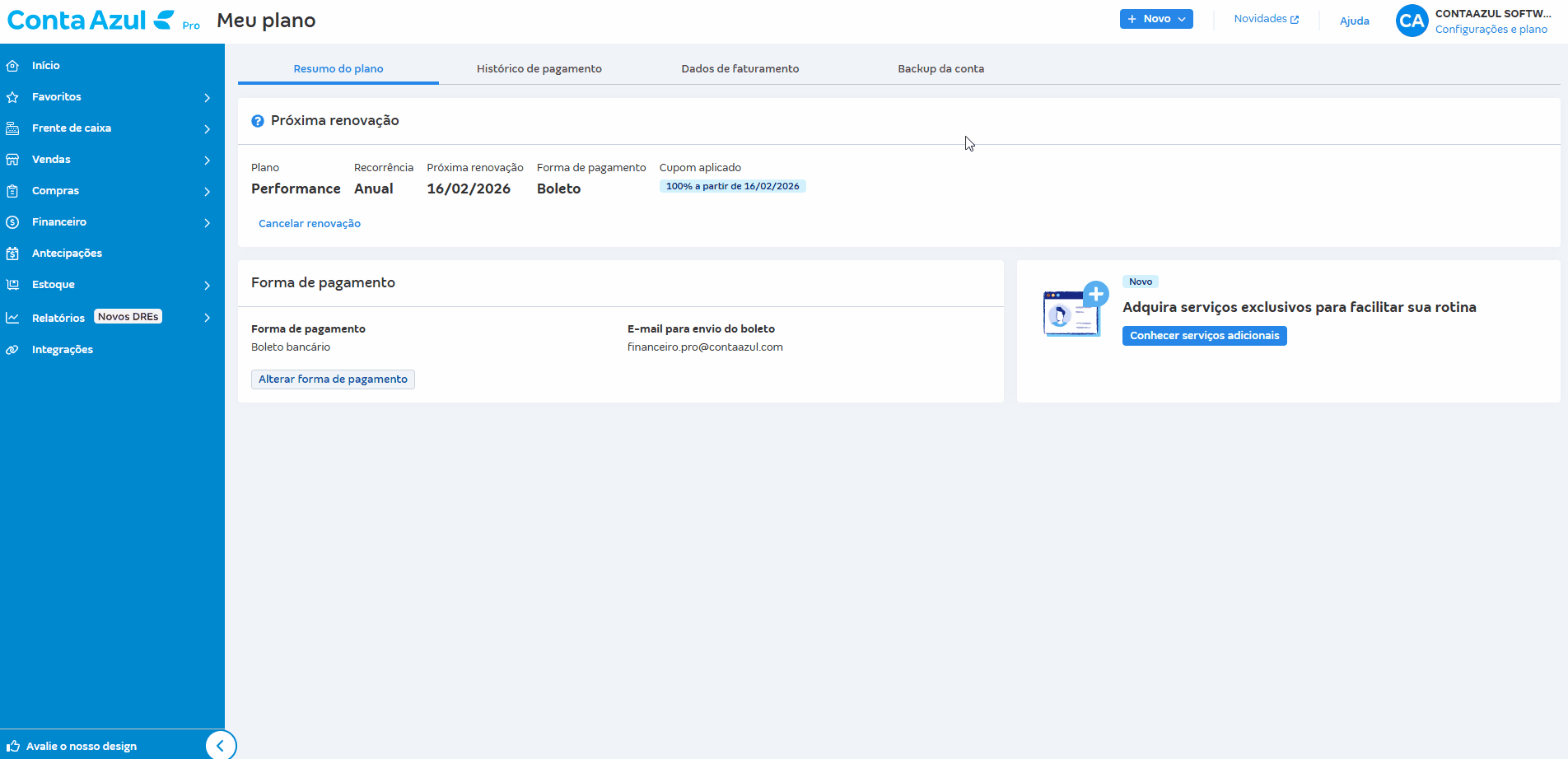Click the question mark help icon by Próxima renovação
Image resolution: width=1568 pixels, height=759 pixels.
click(x=258, y=121)
